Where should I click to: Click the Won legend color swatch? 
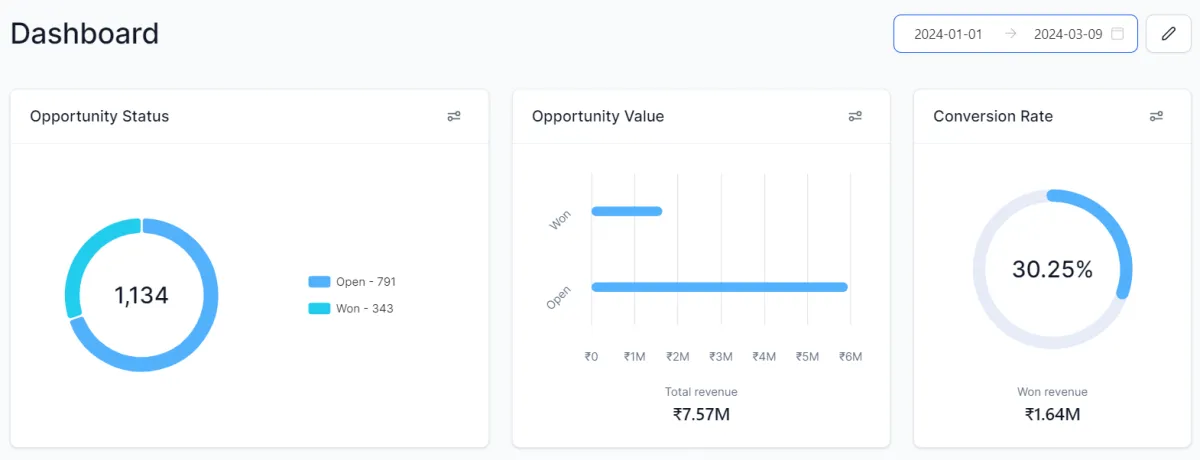[x=319, y=309]
